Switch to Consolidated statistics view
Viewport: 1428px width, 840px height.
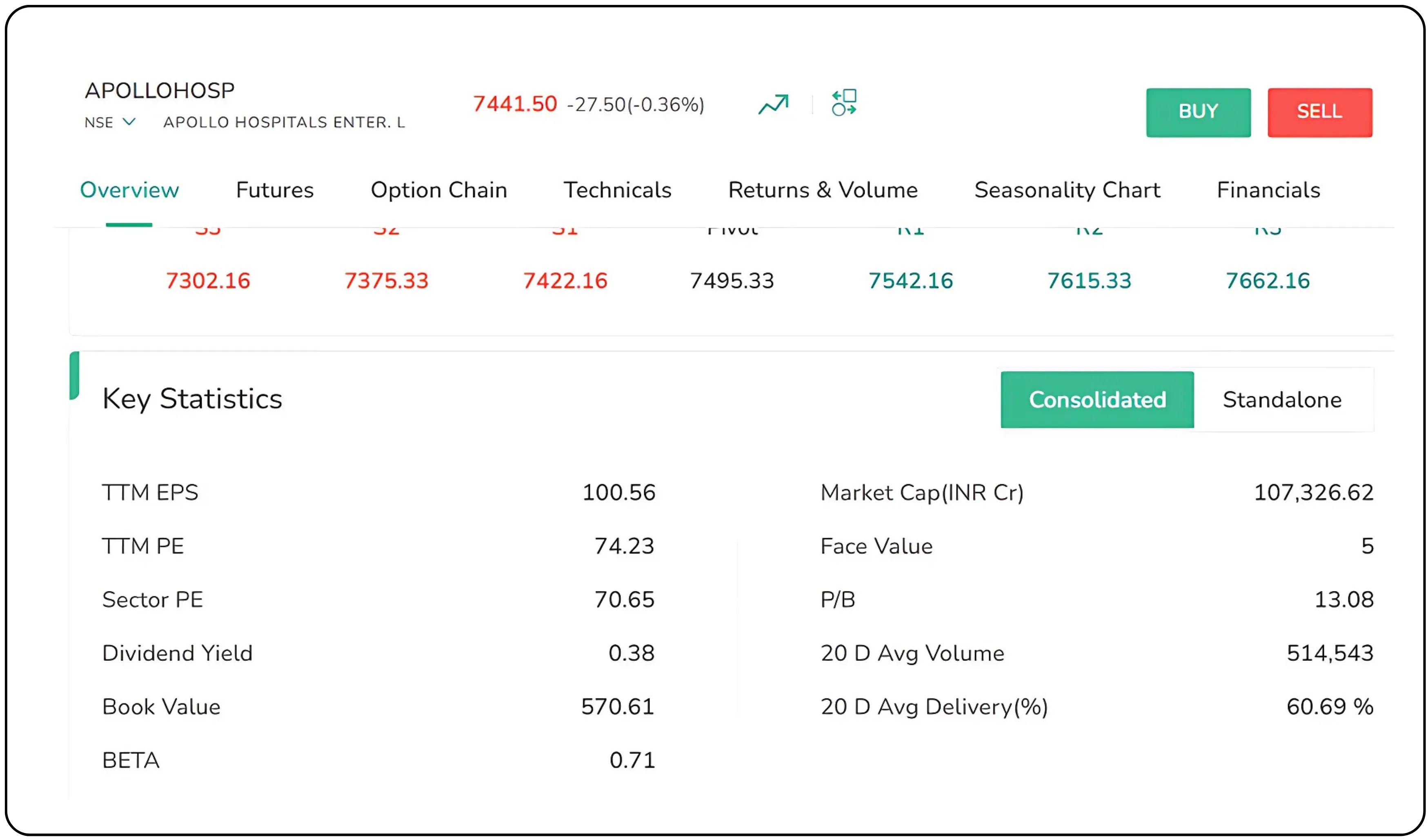pyautogui.click(x=1097, y=400)
